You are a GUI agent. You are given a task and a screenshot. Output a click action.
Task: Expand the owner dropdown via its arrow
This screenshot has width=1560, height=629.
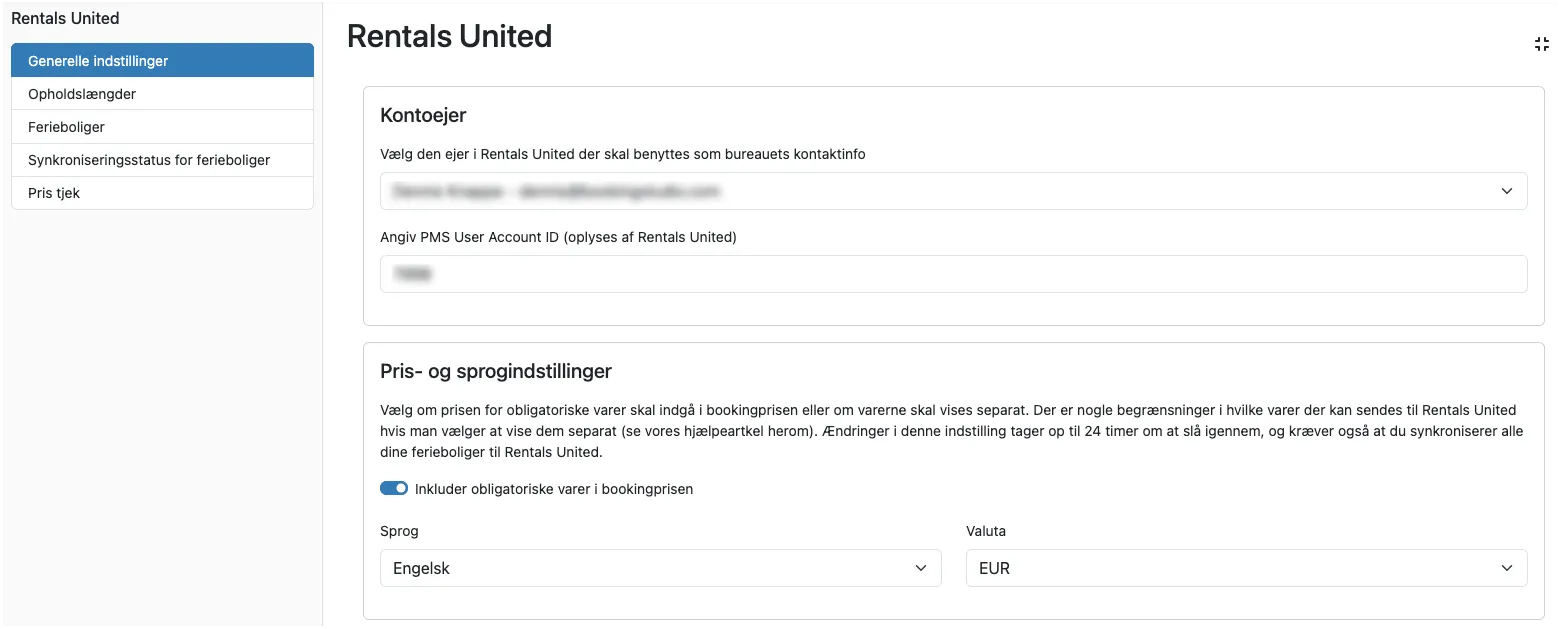pyautogui.click(x=1507, y=191)
